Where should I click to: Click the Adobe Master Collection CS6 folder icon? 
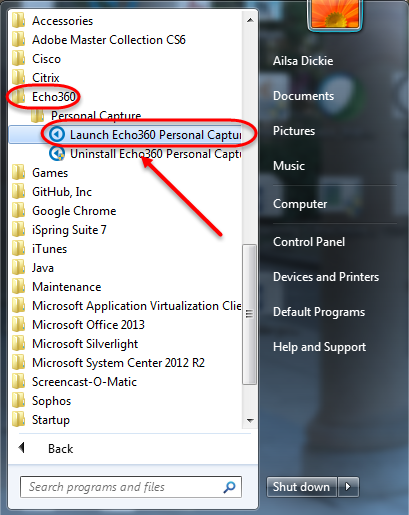point(18,40)
